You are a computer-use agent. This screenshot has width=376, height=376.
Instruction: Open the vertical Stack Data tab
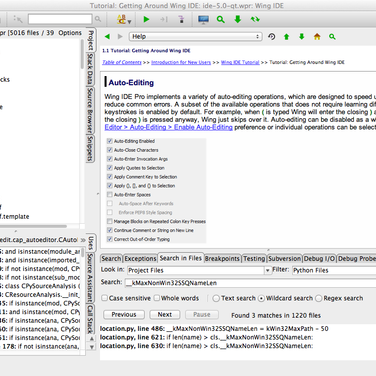click(x=90, y=69)
